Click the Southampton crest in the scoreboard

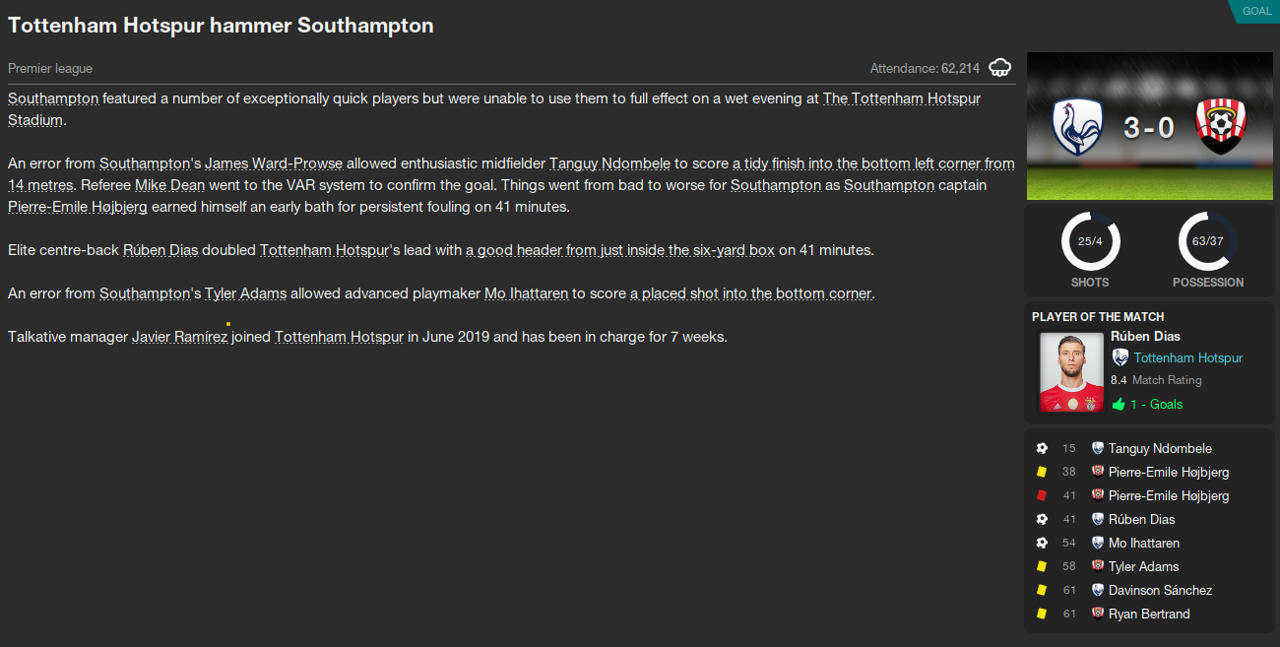coord(1219,127)
